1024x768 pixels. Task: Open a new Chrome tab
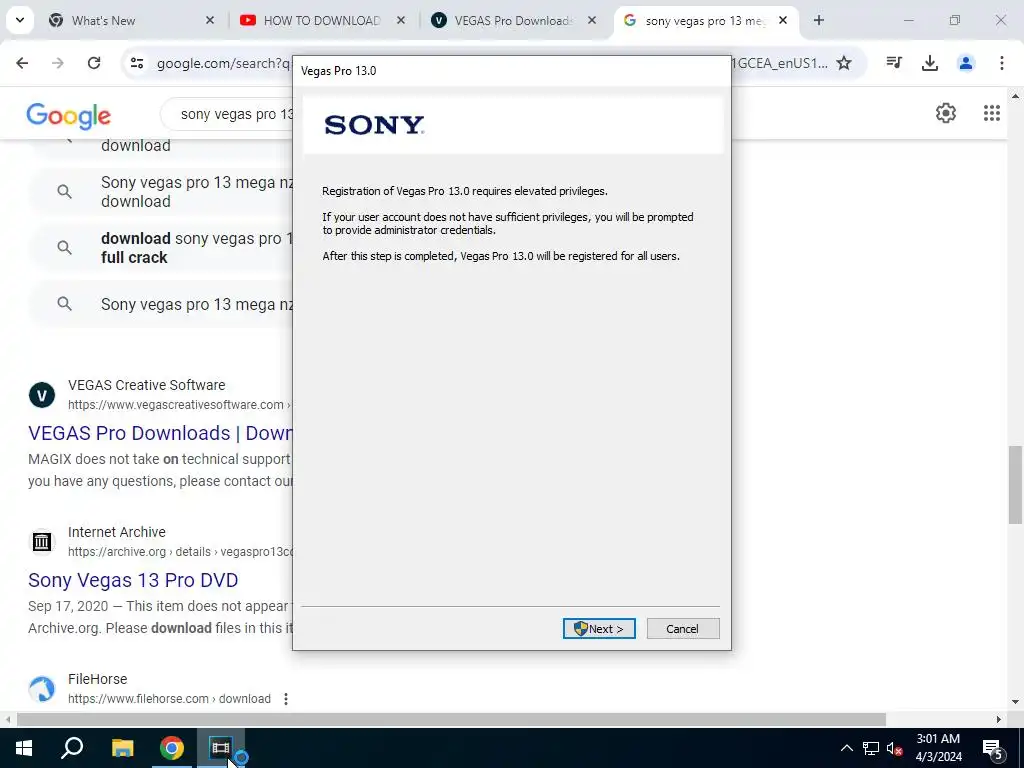click(819, 20)
